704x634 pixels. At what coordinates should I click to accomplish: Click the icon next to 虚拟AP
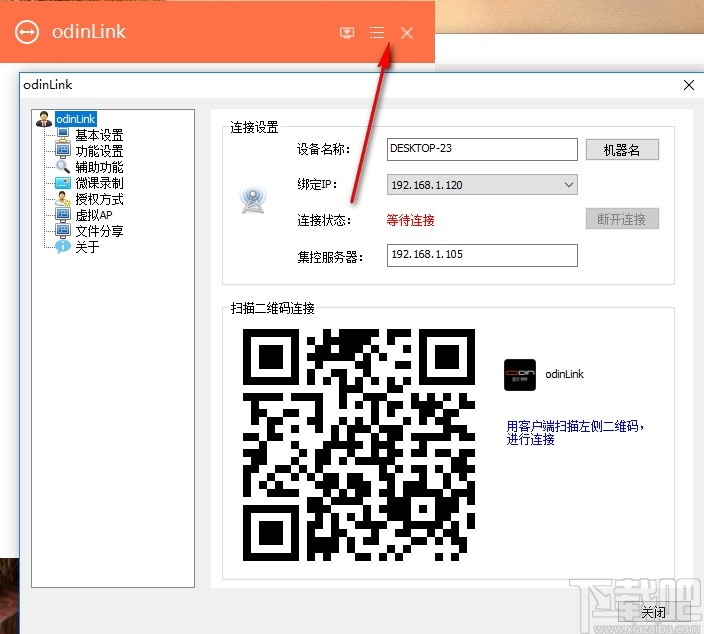tap(63, 215)
